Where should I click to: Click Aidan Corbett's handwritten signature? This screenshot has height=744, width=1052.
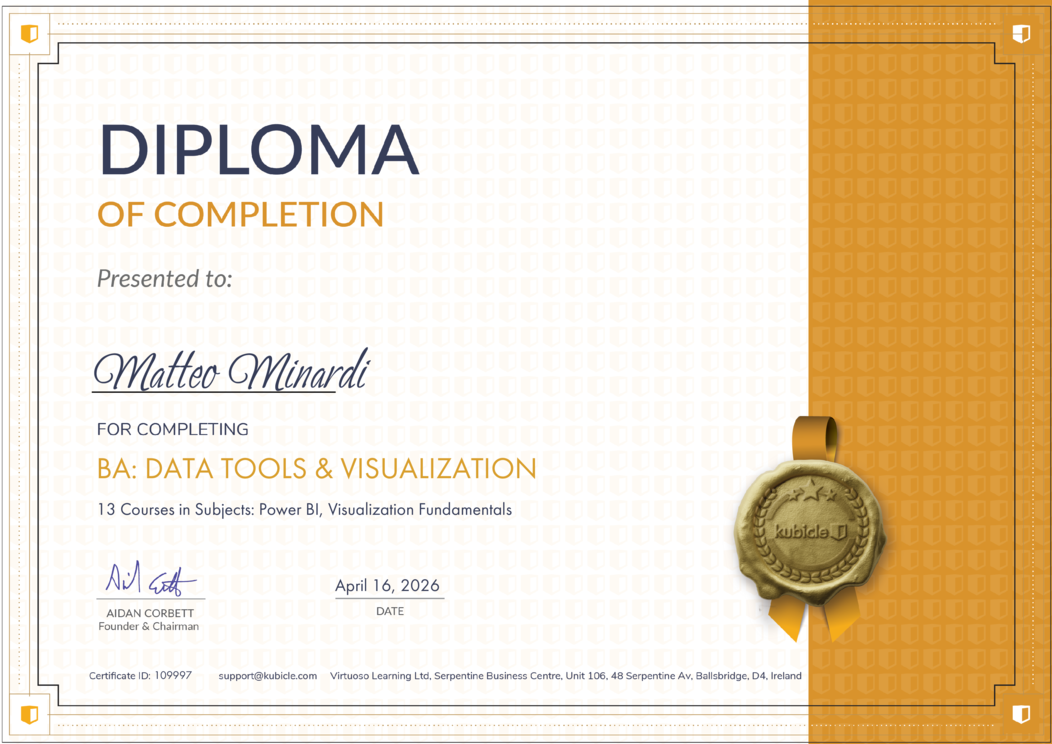point(151,580)
